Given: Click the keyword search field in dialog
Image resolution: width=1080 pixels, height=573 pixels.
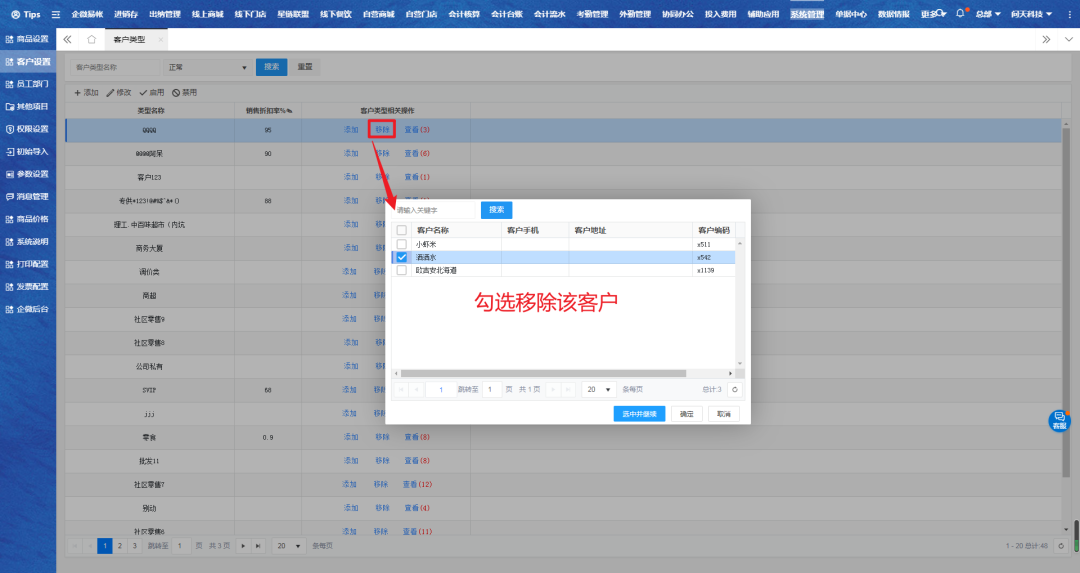Looking at the screenshot, I should tap(434, 210).
